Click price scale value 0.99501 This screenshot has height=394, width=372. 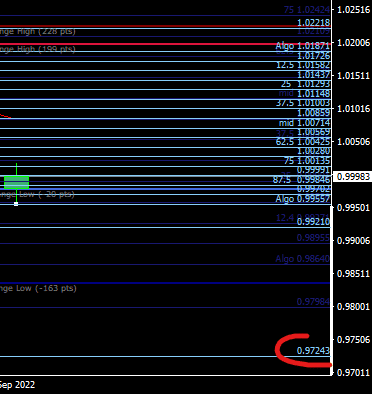[354, 208]
